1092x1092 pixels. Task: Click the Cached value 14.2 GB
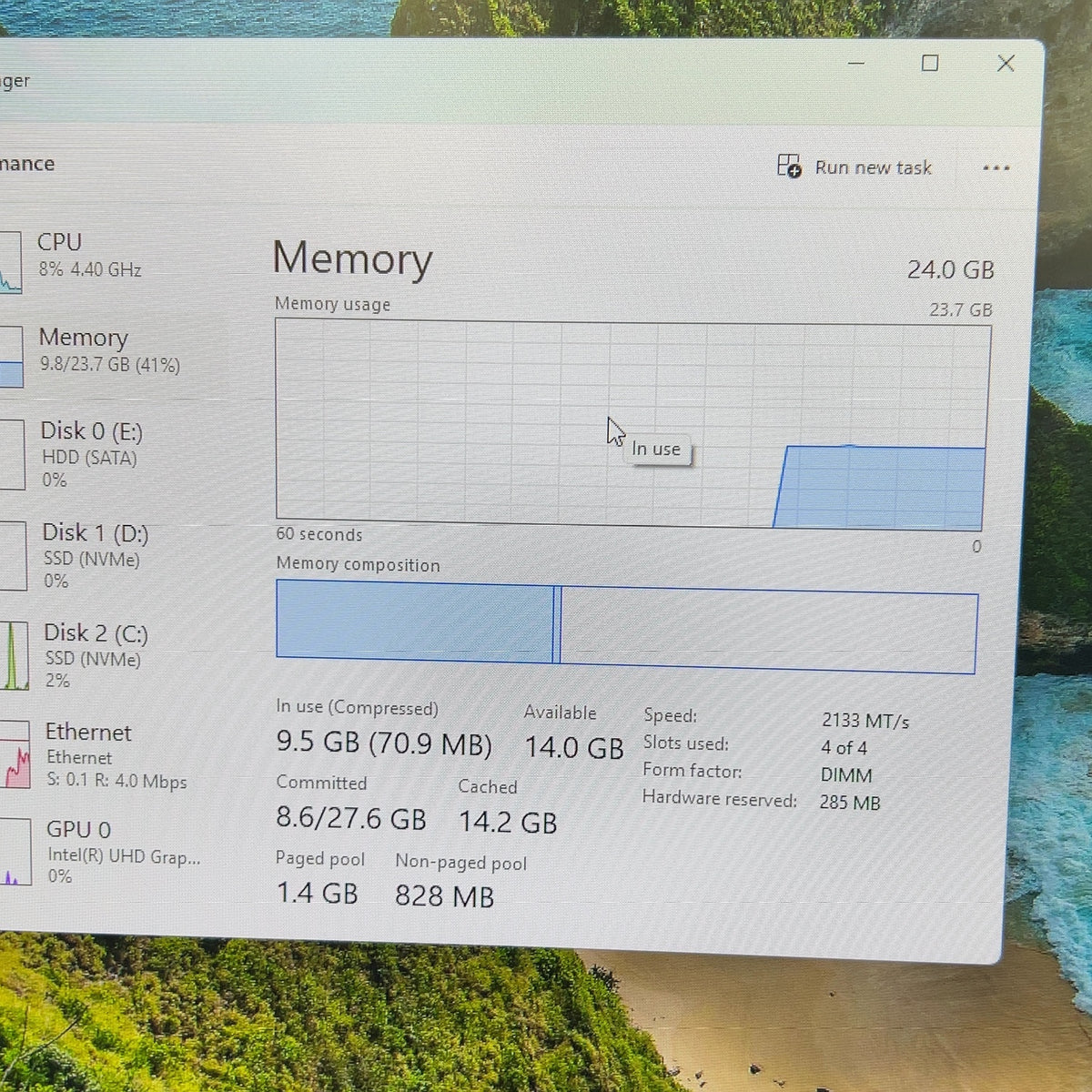508,823
